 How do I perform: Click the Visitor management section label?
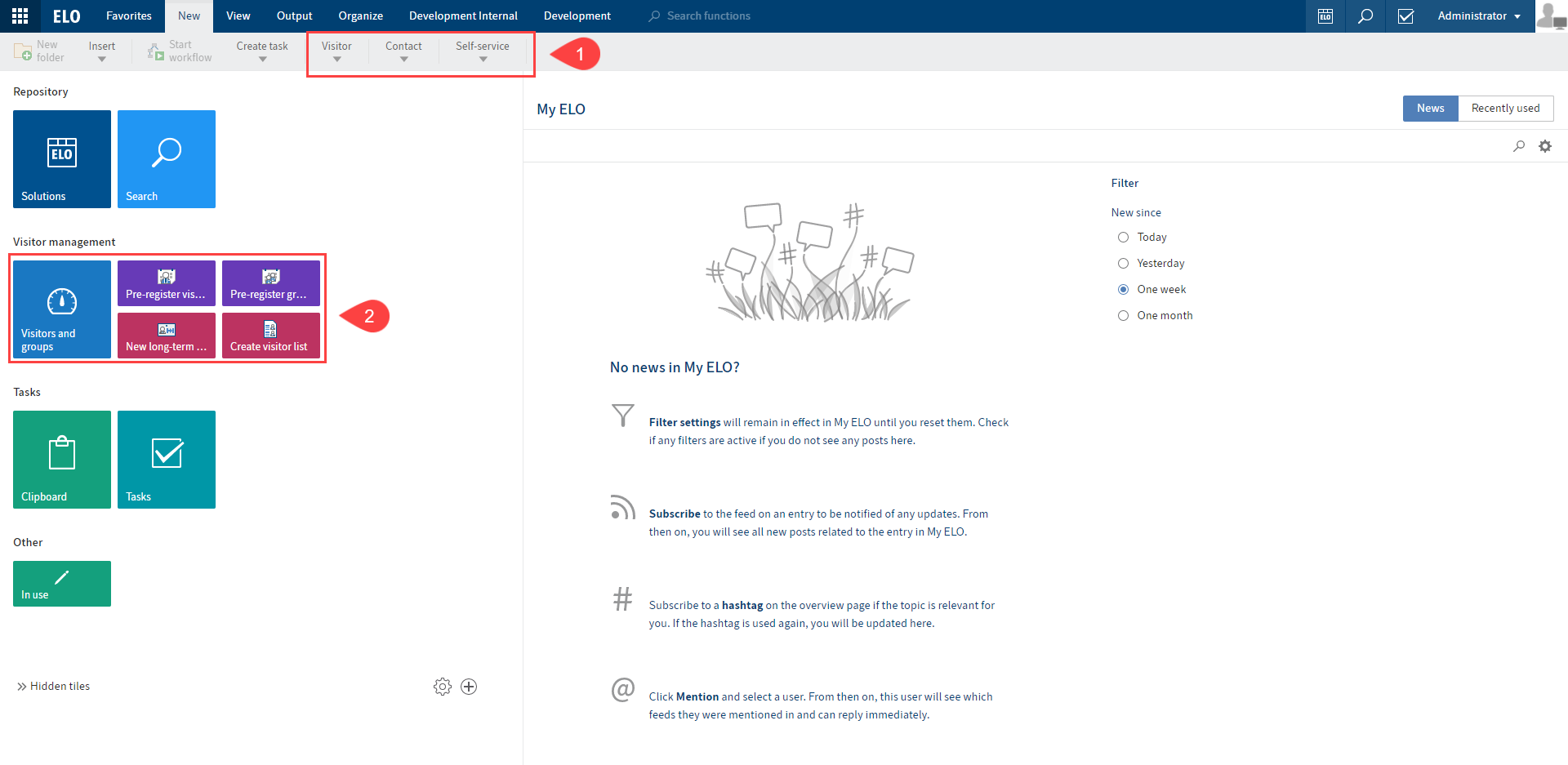[x=65, y=242]
